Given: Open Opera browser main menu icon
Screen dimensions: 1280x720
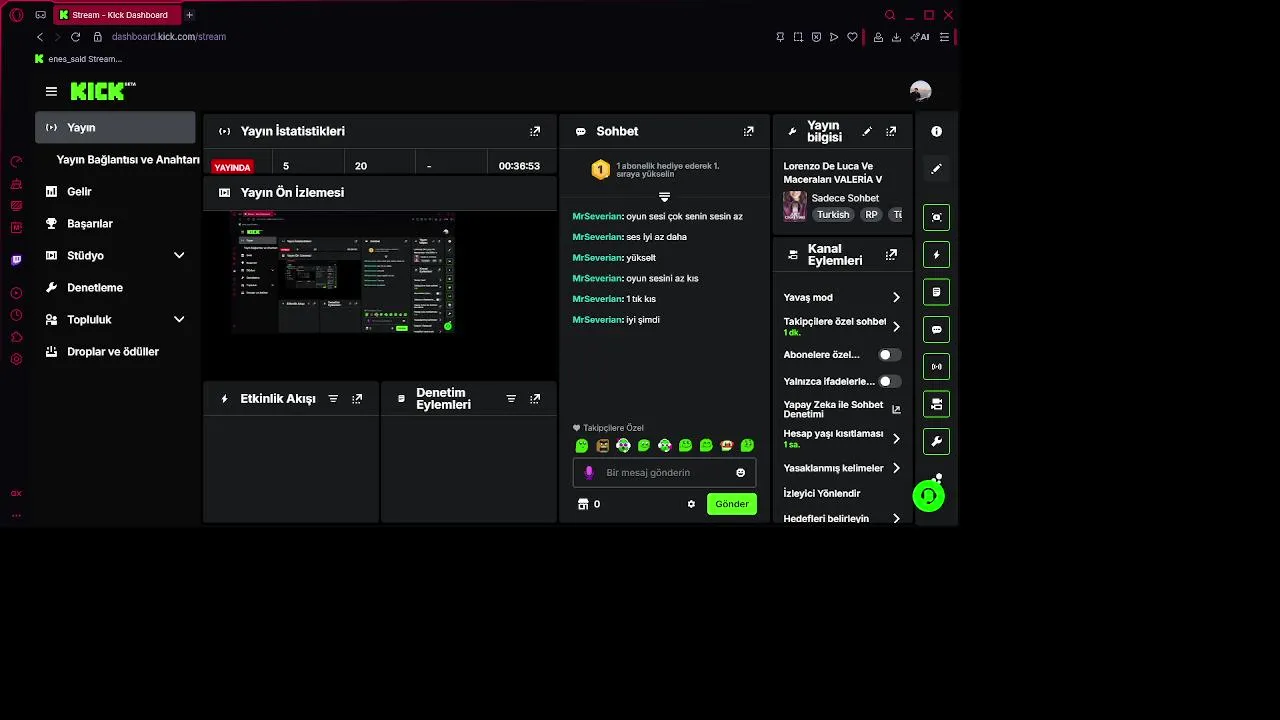Looking at the screenshot, I should click(x=16, y=15).
